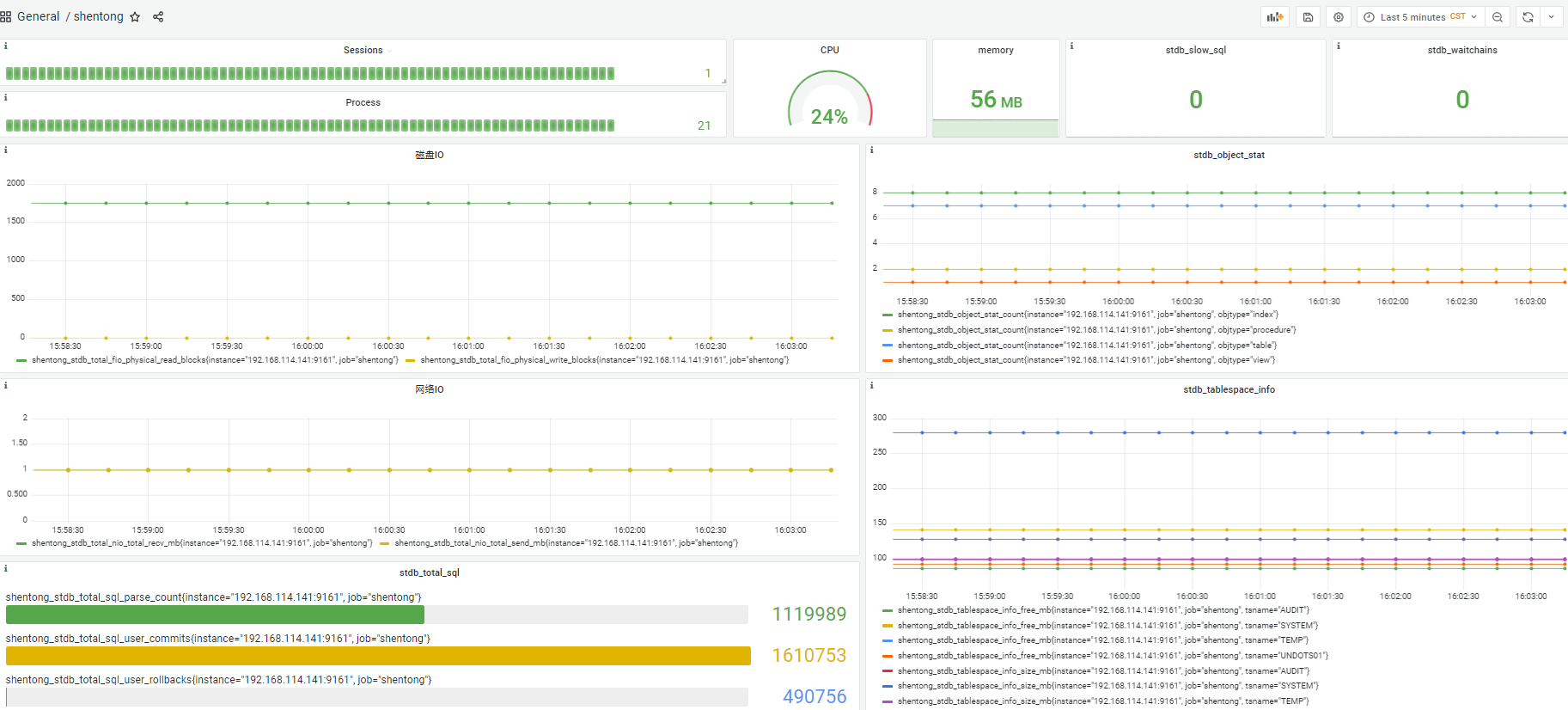This screenshot has width=1568, height=710.
Task: Click the Add panel icon
Action: coord(1275,17)
